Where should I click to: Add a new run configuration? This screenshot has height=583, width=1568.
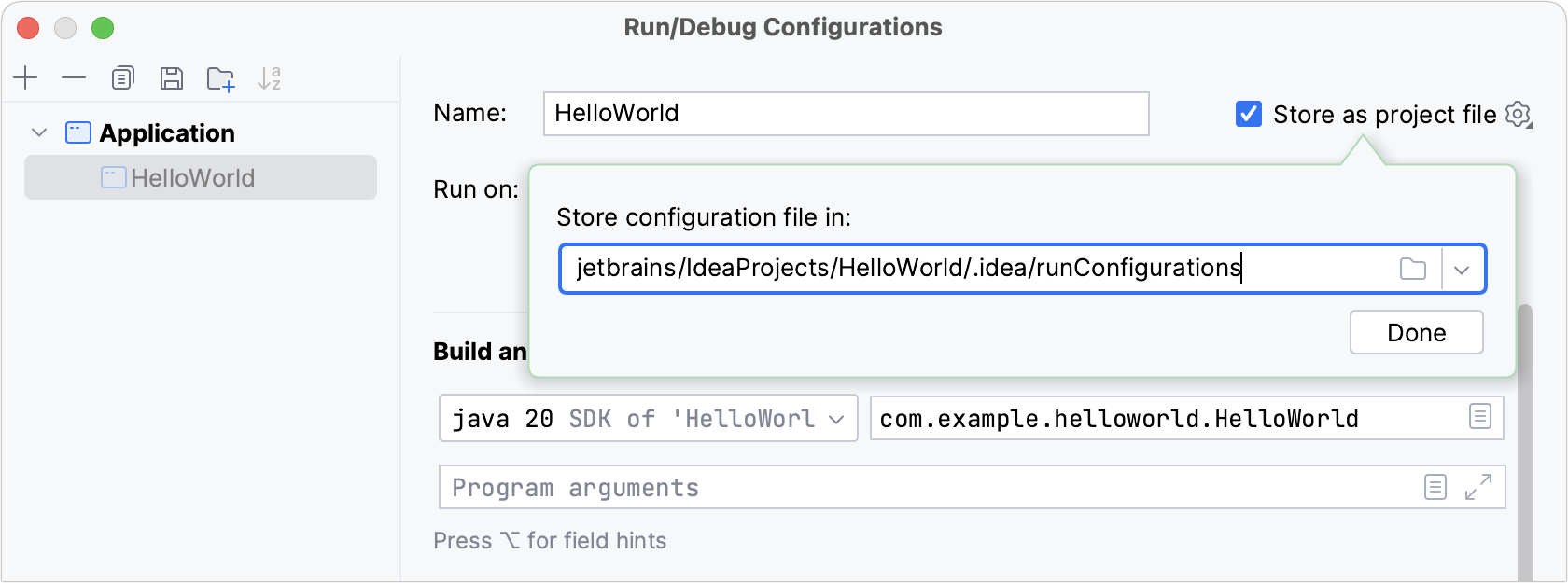coord(25,78)
